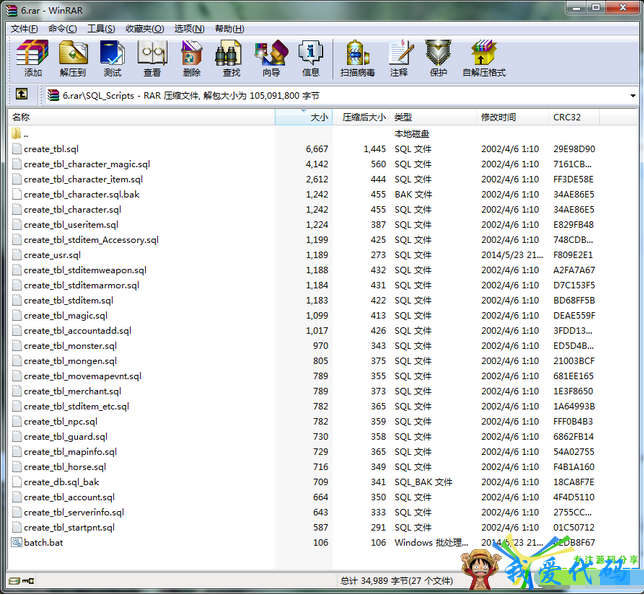
Task: Expand the address bar path dropdown
Action: (633, 96)
